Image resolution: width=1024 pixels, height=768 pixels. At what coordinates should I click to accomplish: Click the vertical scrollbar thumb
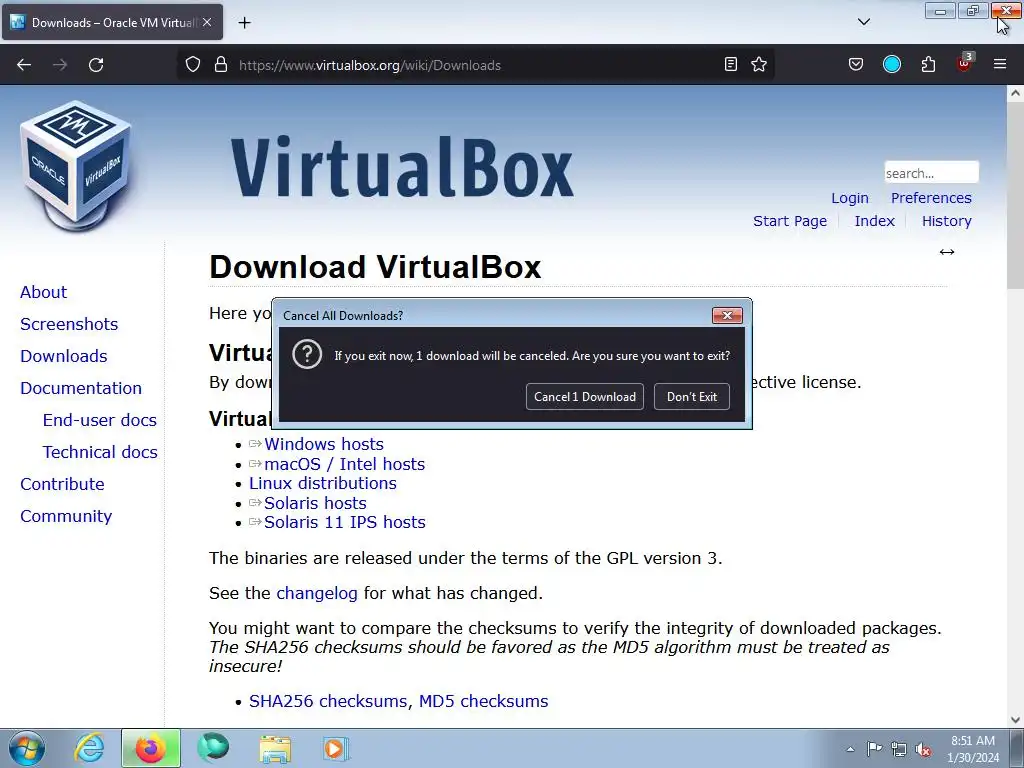[x=1015, y=195]
